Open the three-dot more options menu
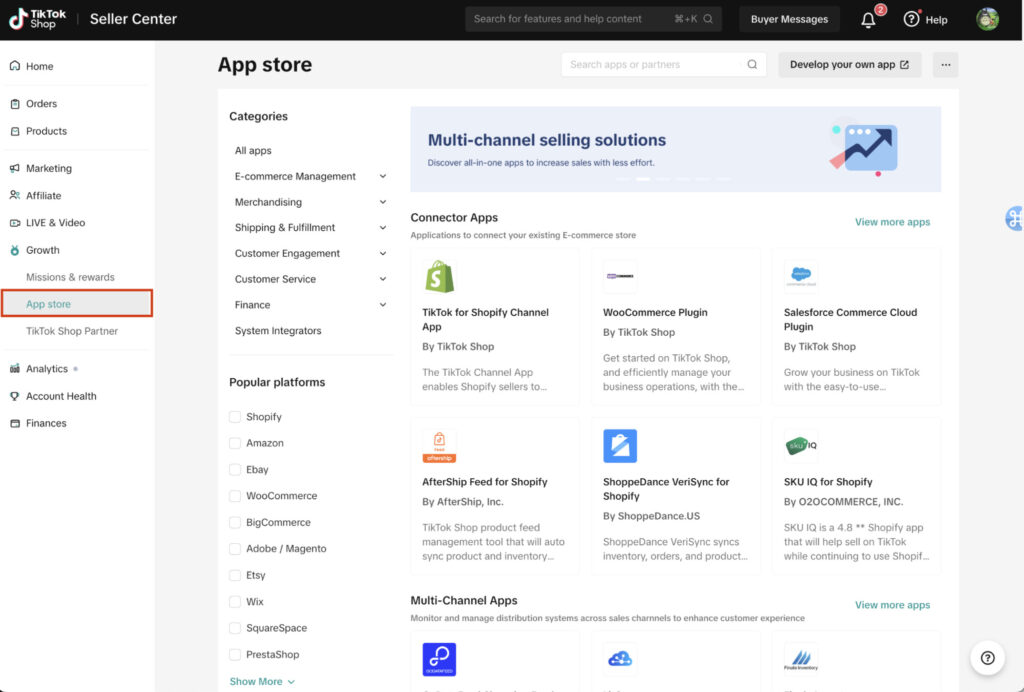The image size is (1024, 692). point(945,65)
